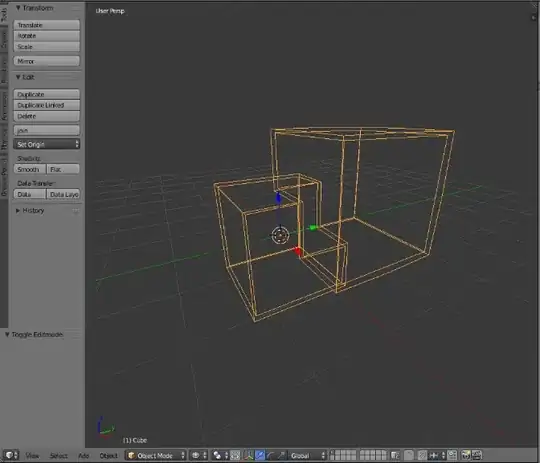
Task: Toggle the first scene layer button
Action: click(333, 453)
